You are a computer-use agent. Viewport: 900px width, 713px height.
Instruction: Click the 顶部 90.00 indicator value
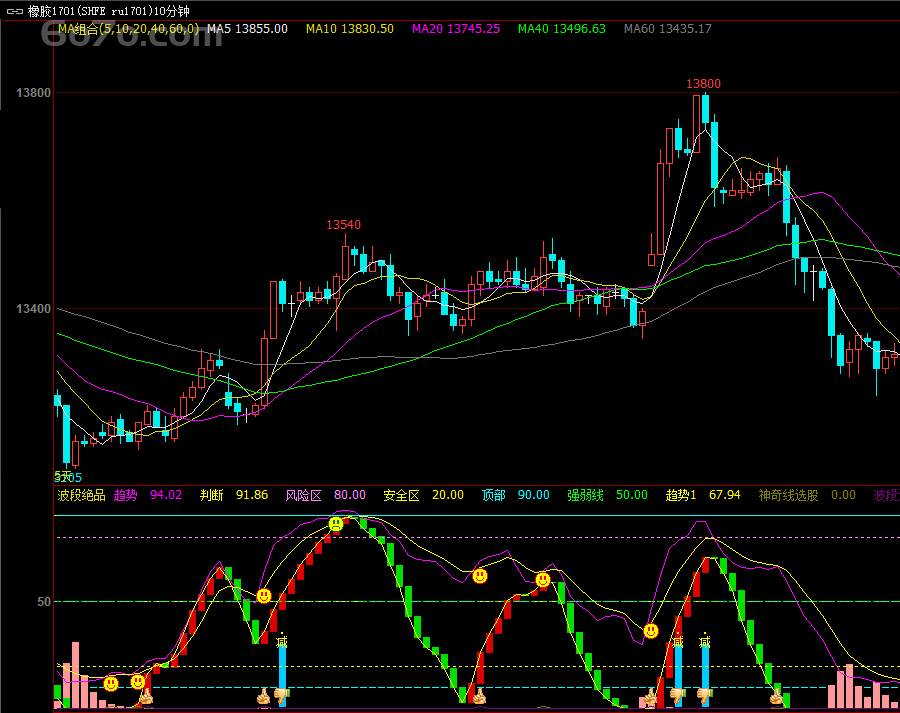pos(515,495)
